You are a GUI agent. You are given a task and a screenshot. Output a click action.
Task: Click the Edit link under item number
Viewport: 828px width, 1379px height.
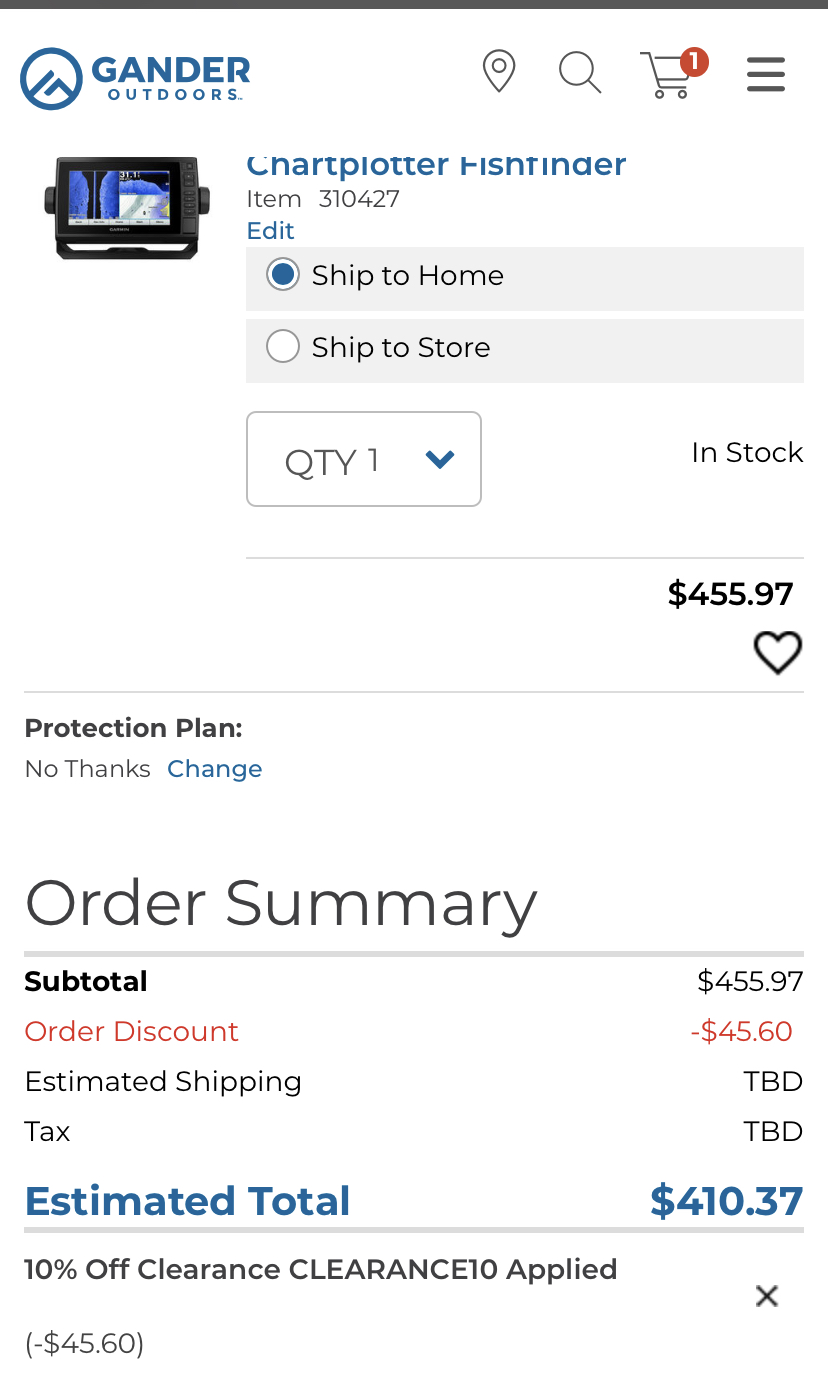tap(270, 231)
